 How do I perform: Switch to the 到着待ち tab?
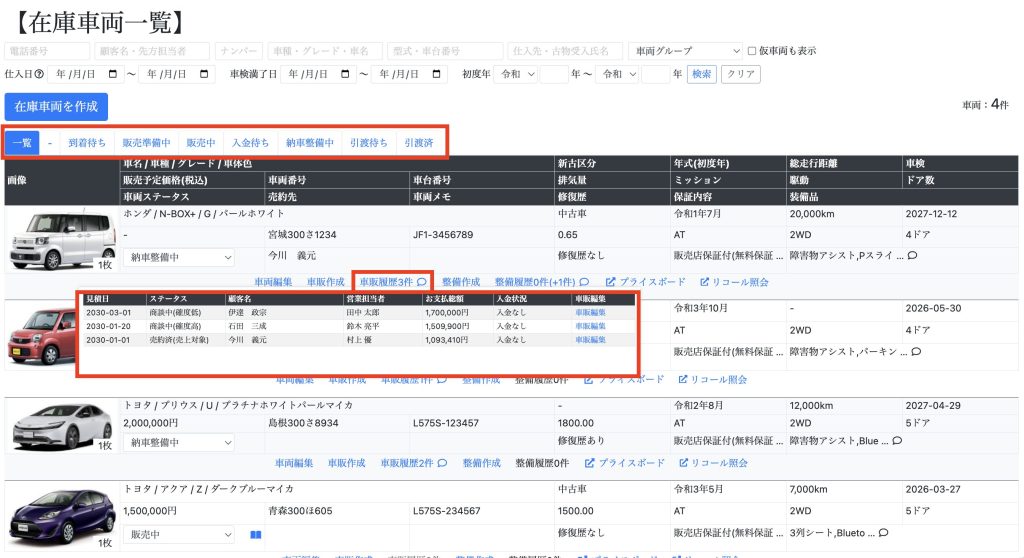pos(87,143)
